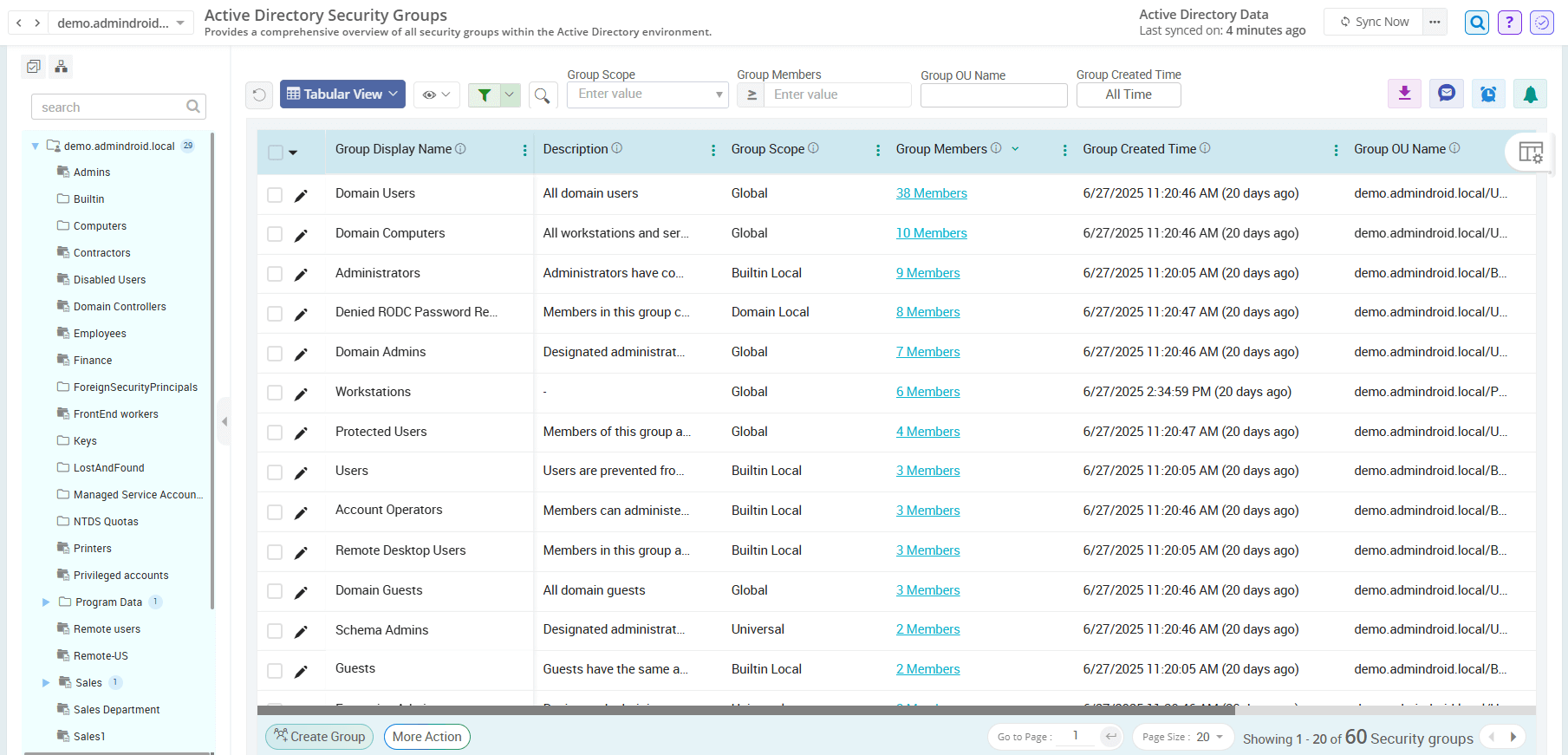Check the Administrators row checkbox

point(275,274)
